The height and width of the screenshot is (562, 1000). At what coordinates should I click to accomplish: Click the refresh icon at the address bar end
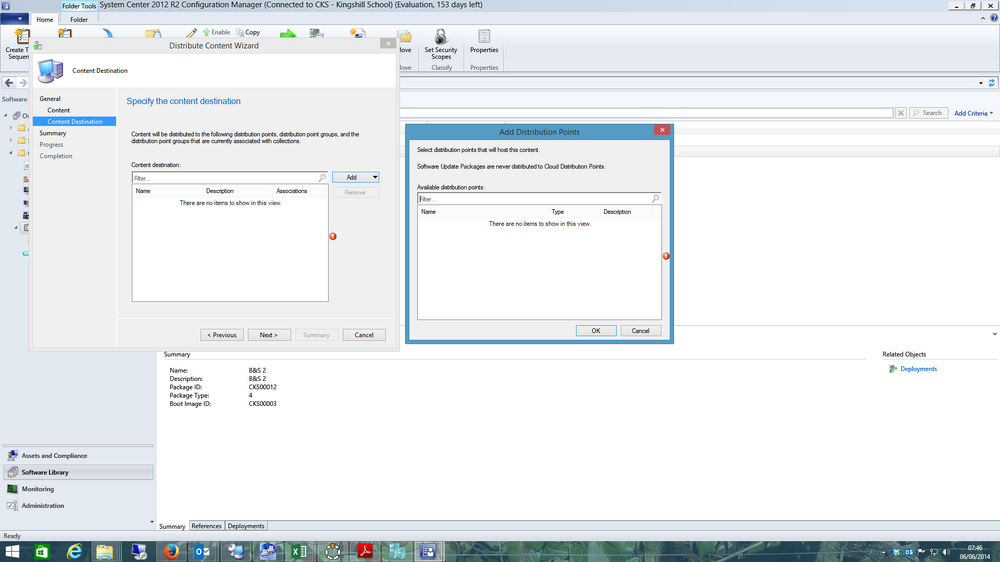[x=992, y=83]
